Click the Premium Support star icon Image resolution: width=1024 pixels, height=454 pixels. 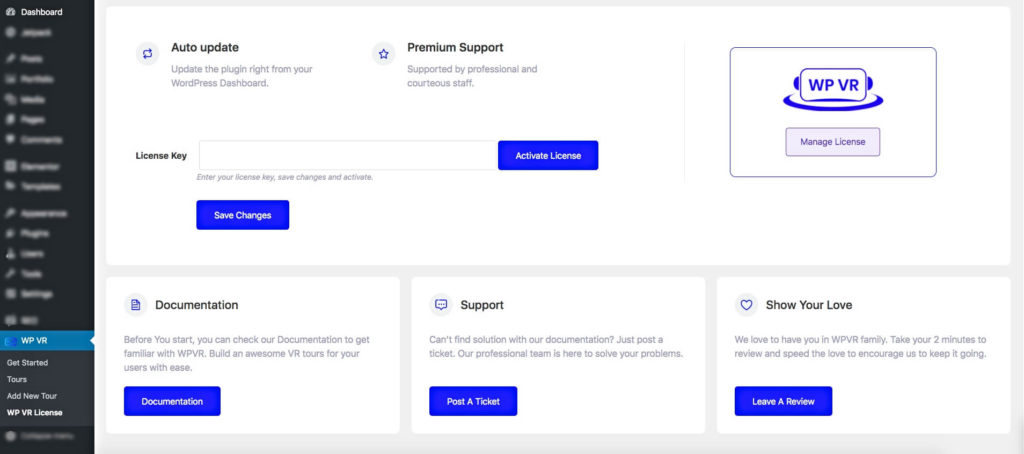[x=384, y=54]
